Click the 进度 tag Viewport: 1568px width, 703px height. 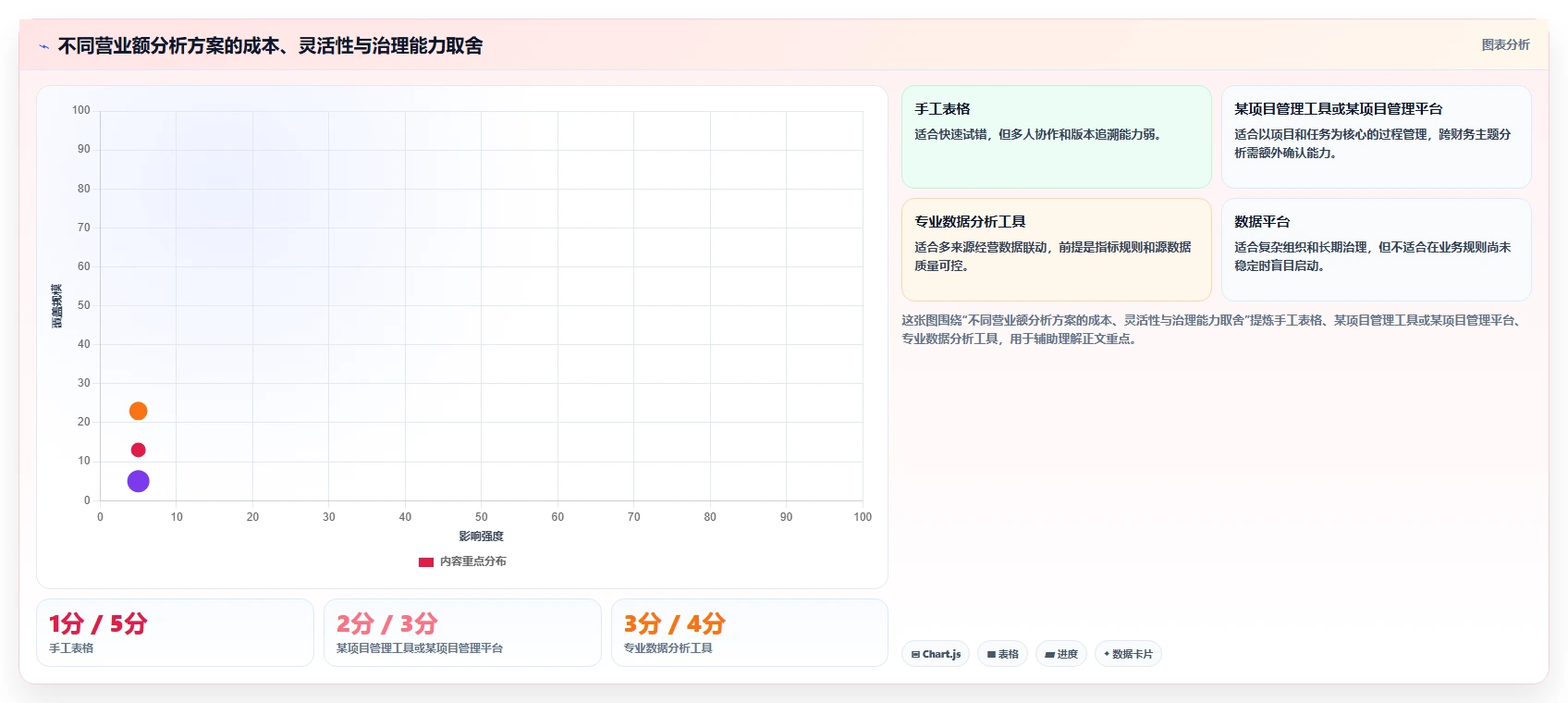1061,654
